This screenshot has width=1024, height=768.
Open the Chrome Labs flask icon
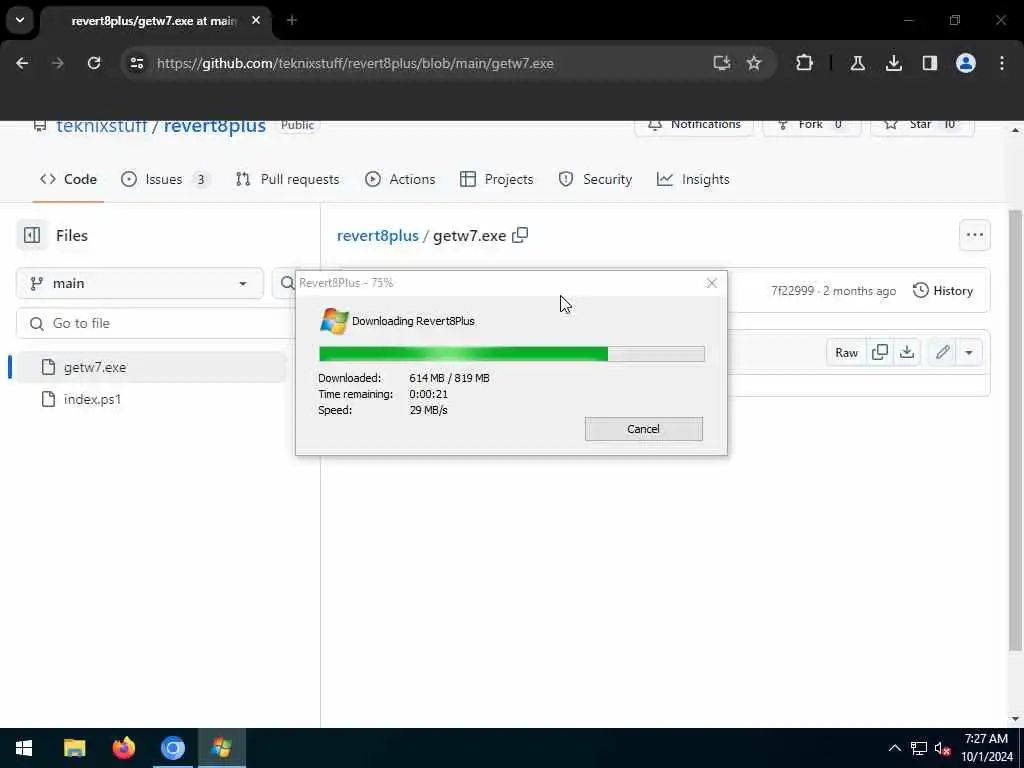[857, 63]
